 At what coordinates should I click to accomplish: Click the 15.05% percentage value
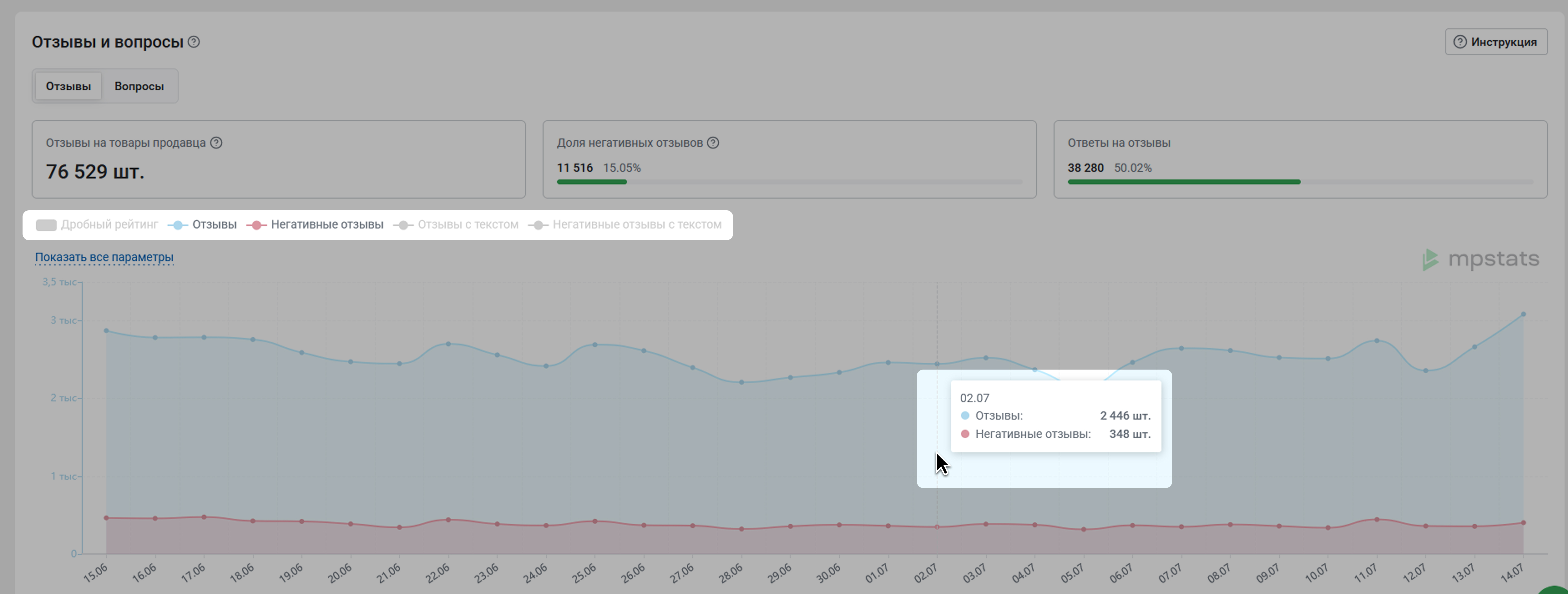622,168
